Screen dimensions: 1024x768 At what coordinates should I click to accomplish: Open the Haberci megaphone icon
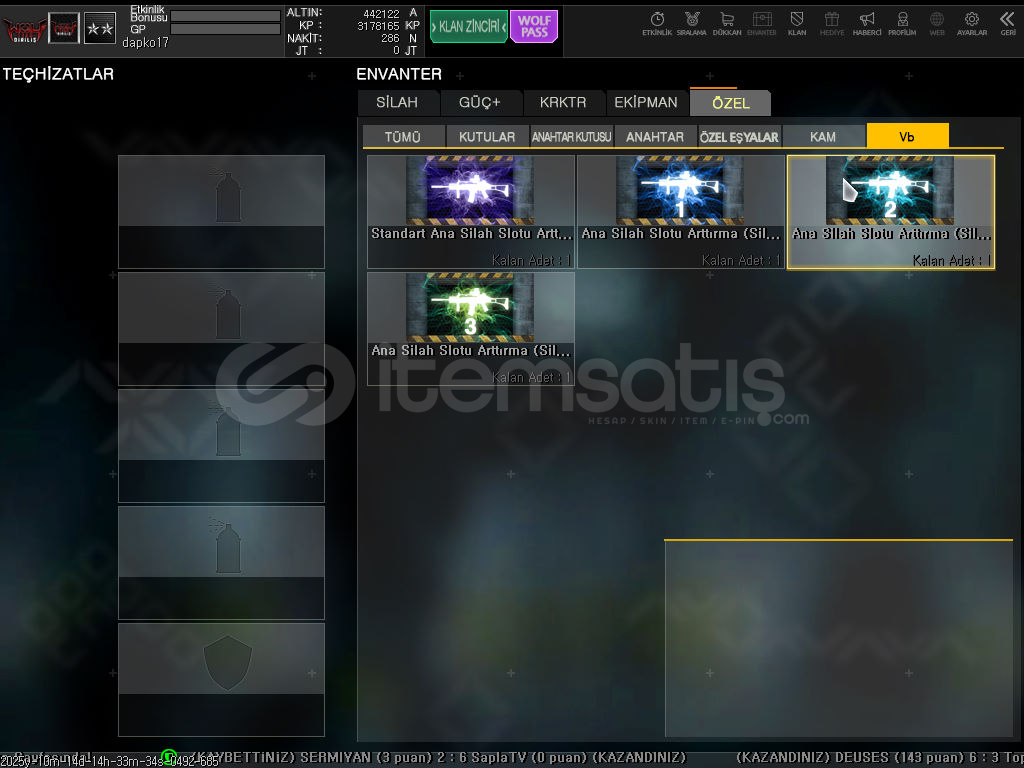(867, 23)
